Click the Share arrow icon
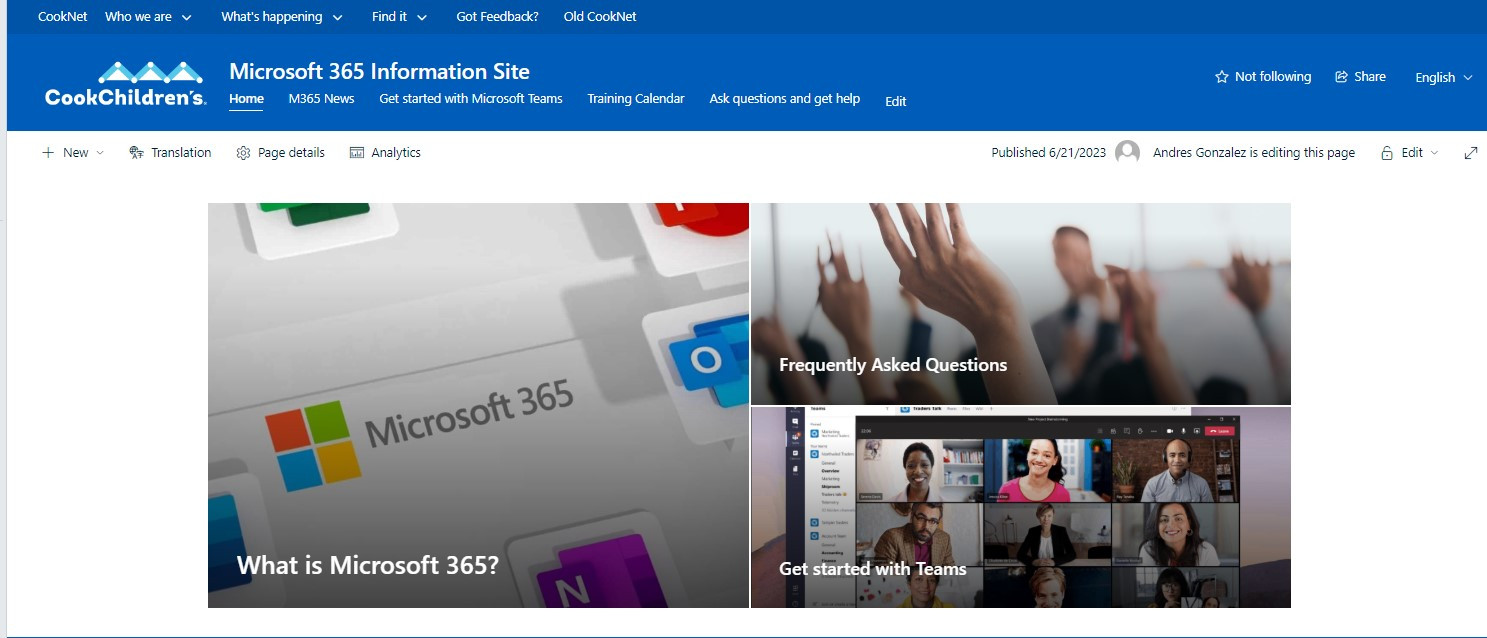 [x=1342, y=77]
